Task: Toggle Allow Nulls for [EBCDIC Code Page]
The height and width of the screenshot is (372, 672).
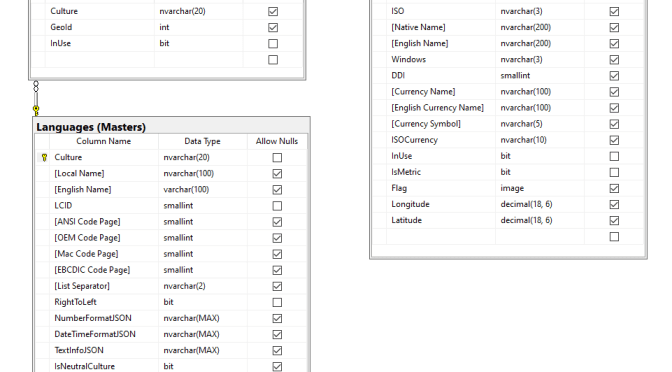Action: click(x=277, y=270)
